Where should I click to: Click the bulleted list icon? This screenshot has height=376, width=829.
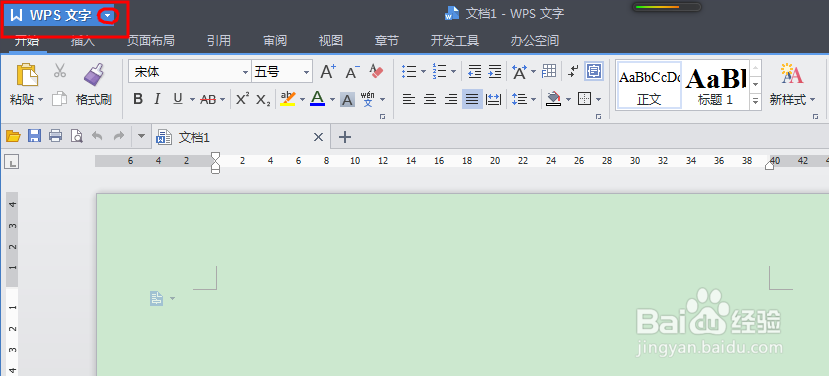pos(409,71)
